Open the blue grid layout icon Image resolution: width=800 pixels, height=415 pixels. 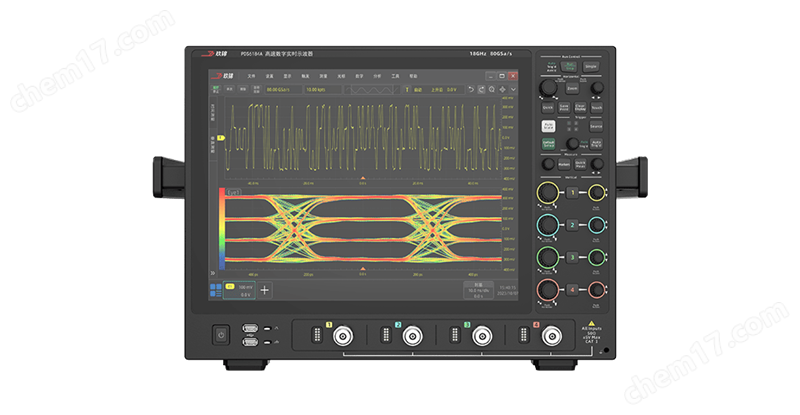215,289
